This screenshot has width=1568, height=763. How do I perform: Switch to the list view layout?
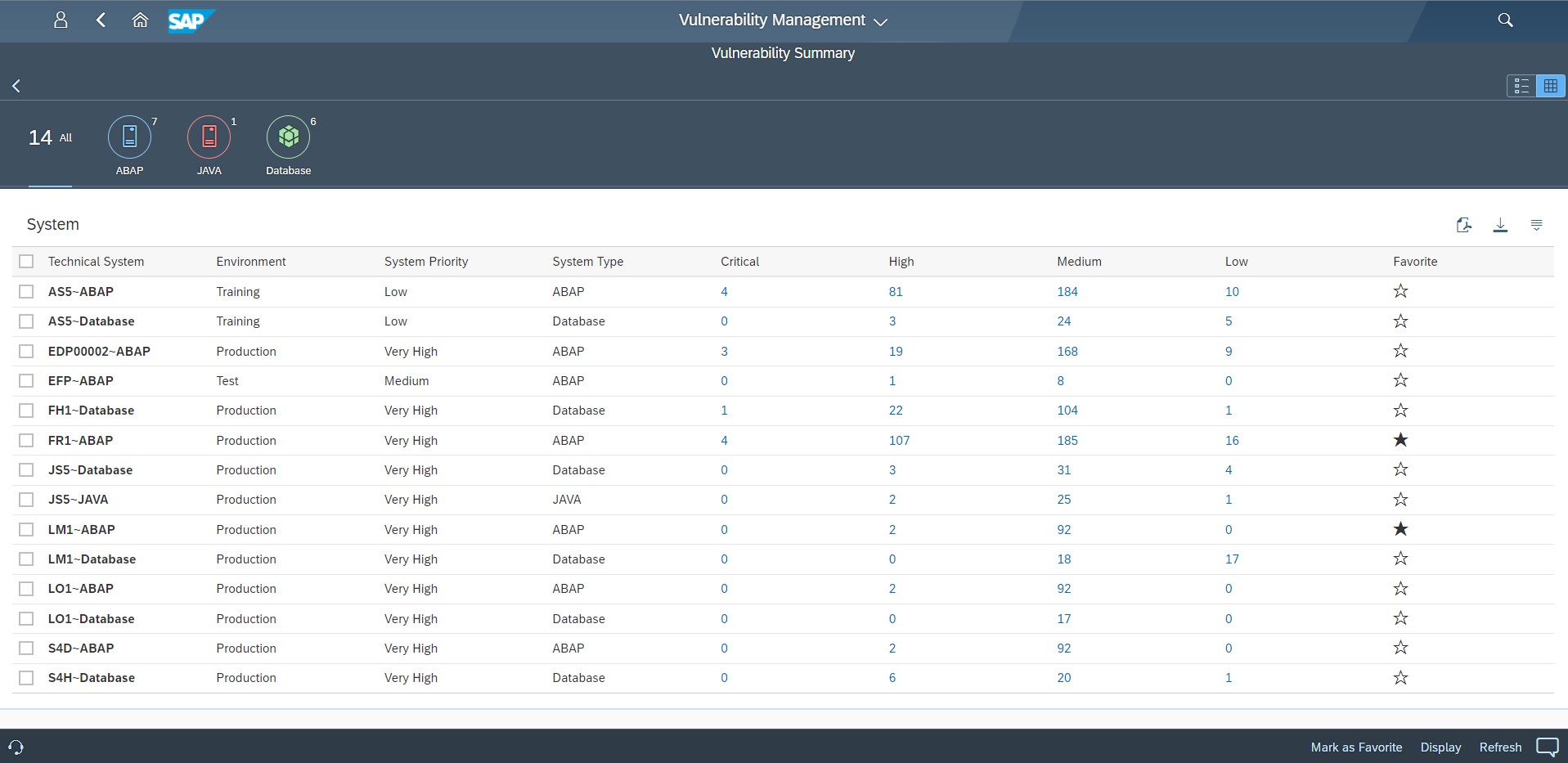coord(1521,86)
